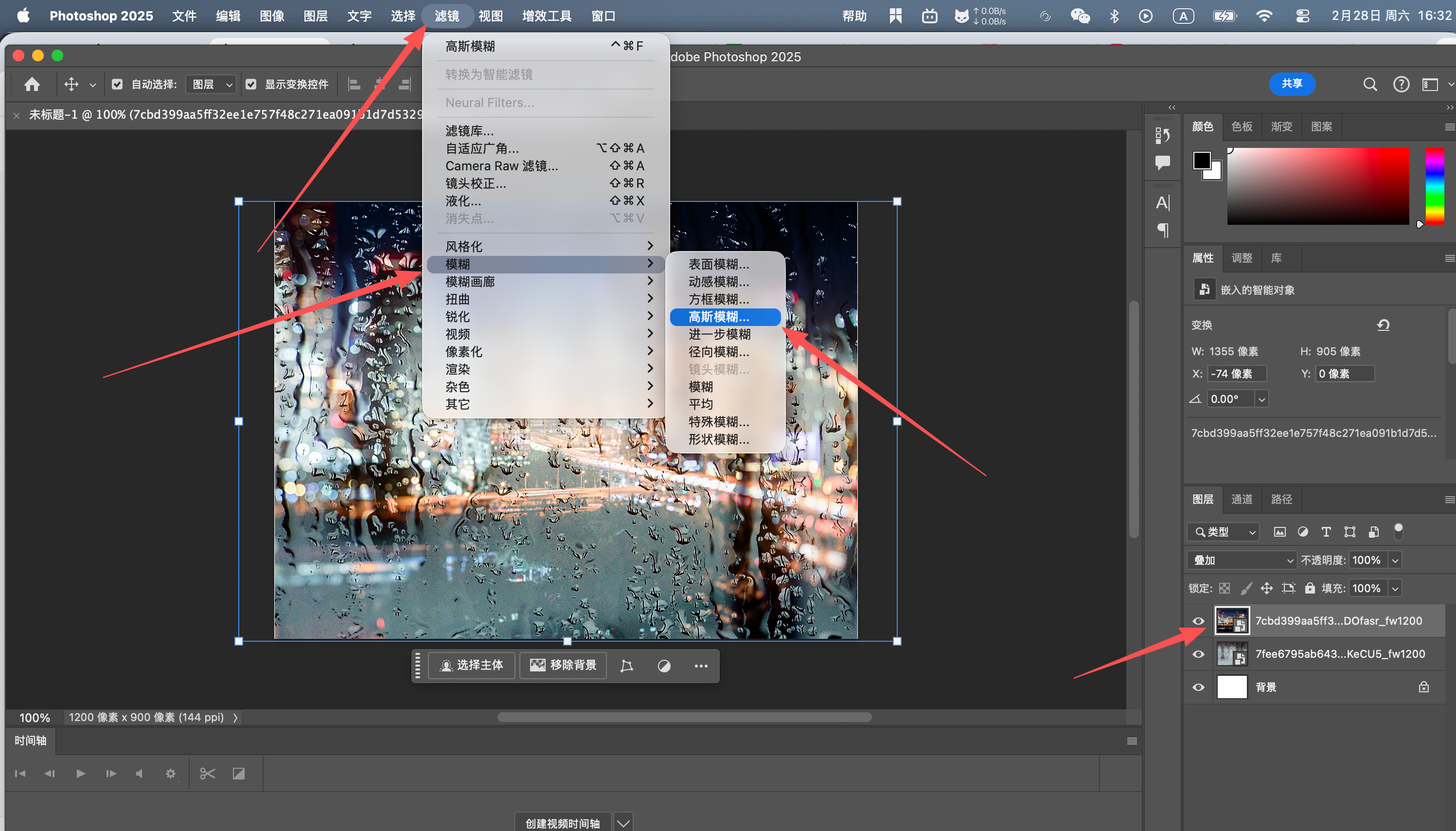Click the vertical hue spectrum slider
Image resolution: width=1456 pixels, height=831 pixels.
pyautogui.click(x=1435, y=186)
